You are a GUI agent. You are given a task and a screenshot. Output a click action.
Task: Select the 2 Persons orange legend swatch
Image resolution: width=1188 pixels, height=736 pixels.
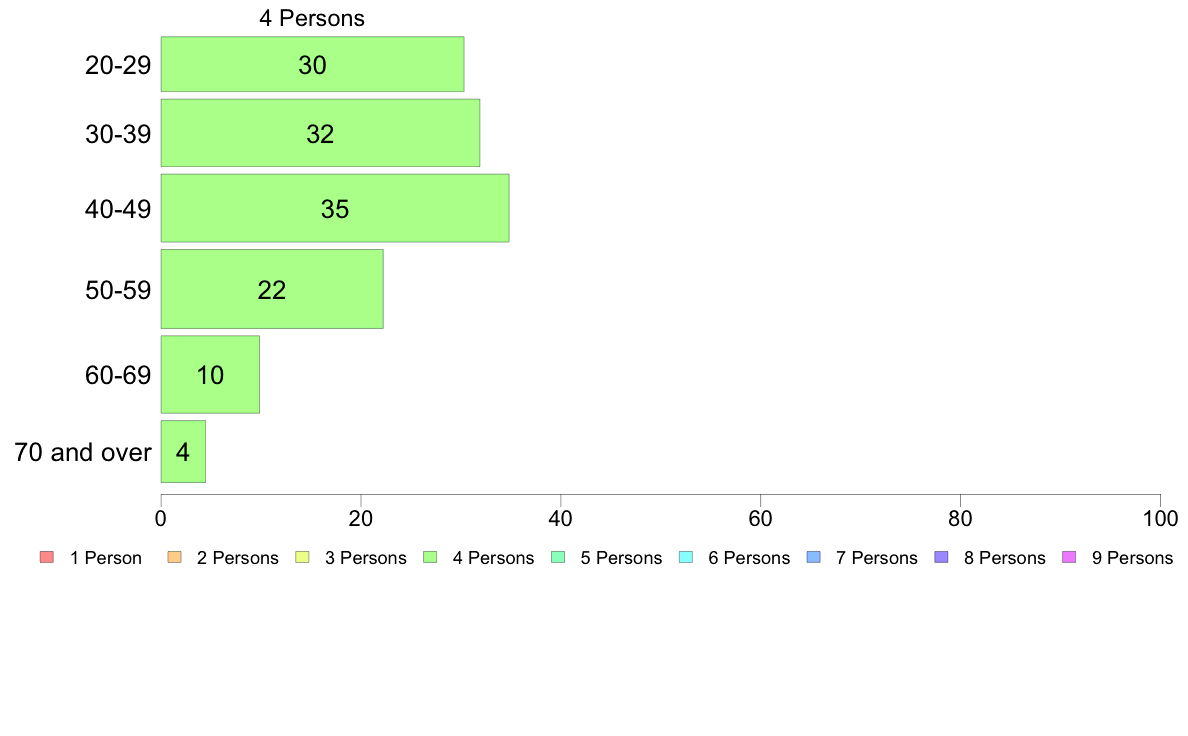[x=174, y=557]
